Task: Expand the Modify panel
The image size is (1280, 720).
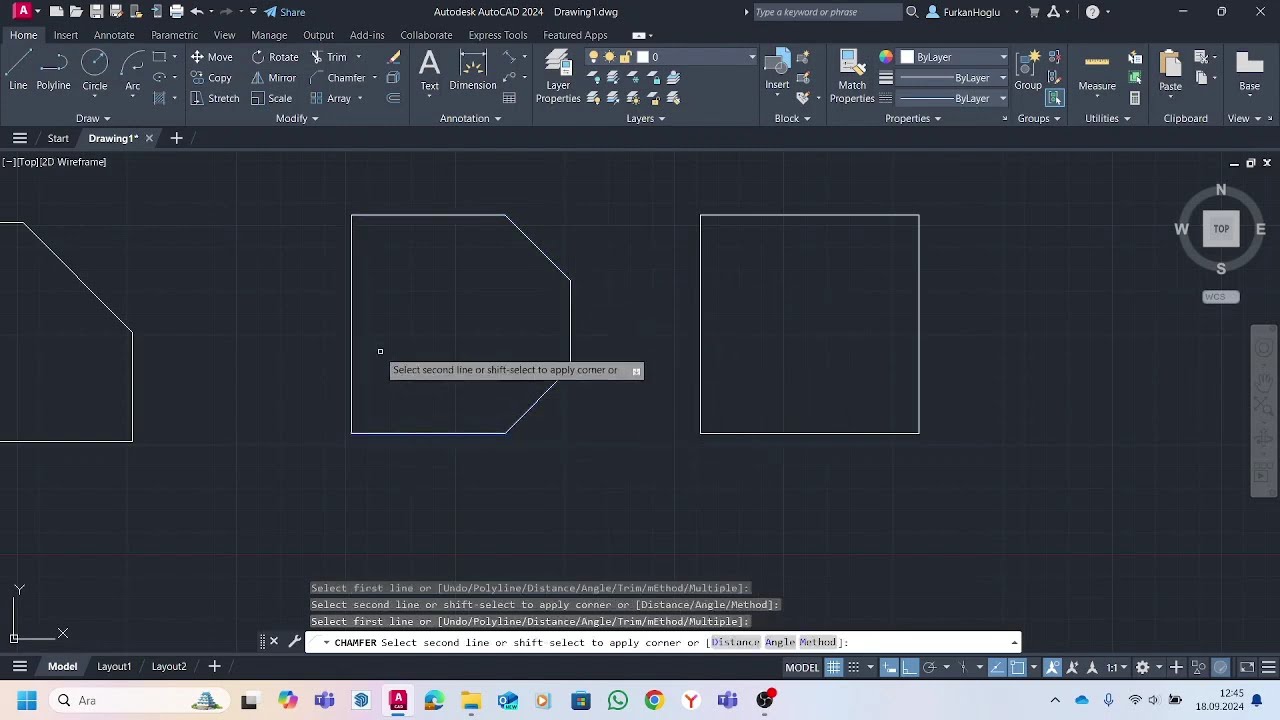Action: pos(297,118)
